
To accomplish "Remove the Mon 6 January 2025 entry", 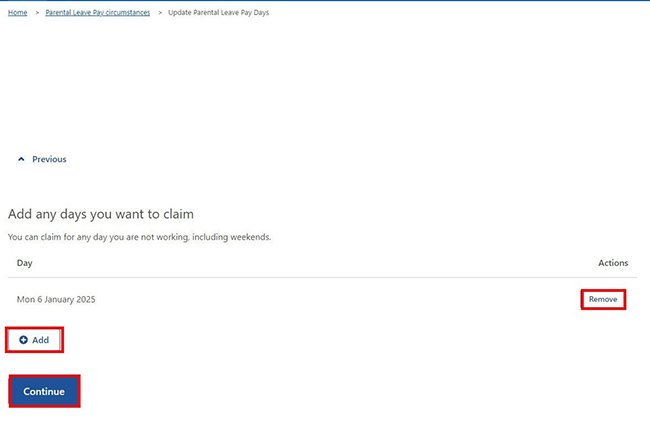I will point(603,299).
